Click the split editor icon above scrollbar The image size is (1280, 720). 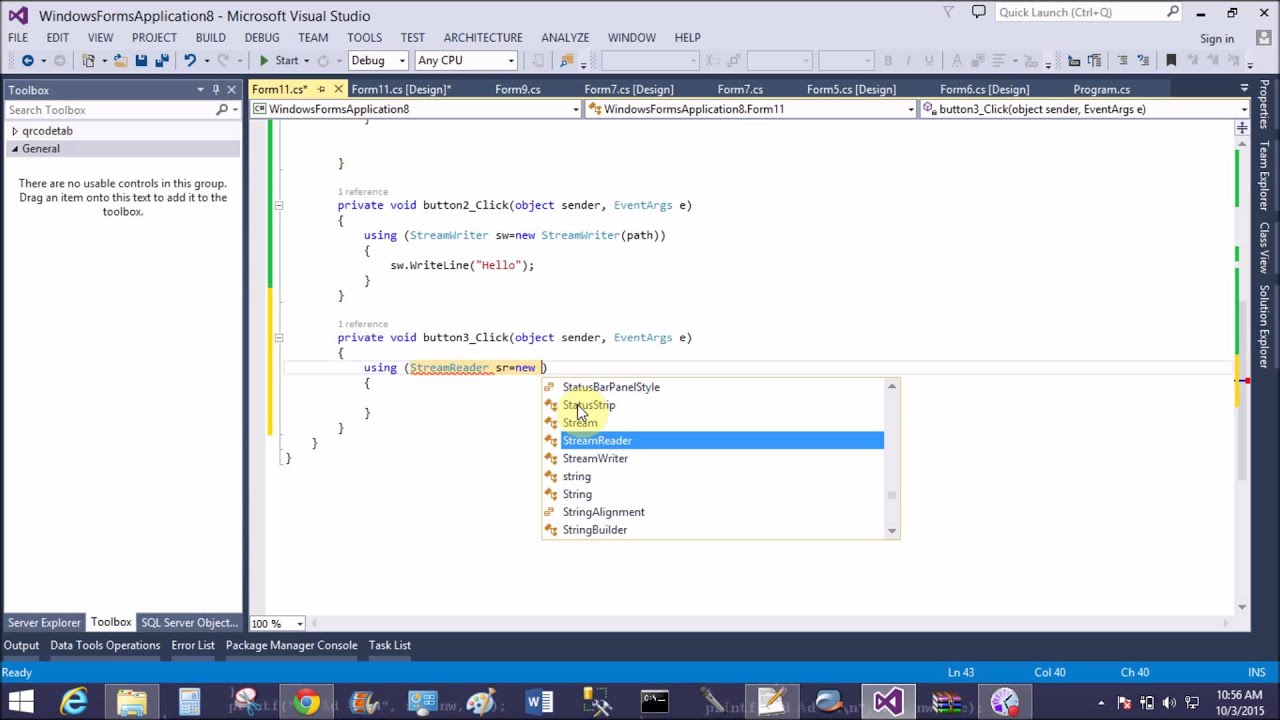coord(1242,128)
